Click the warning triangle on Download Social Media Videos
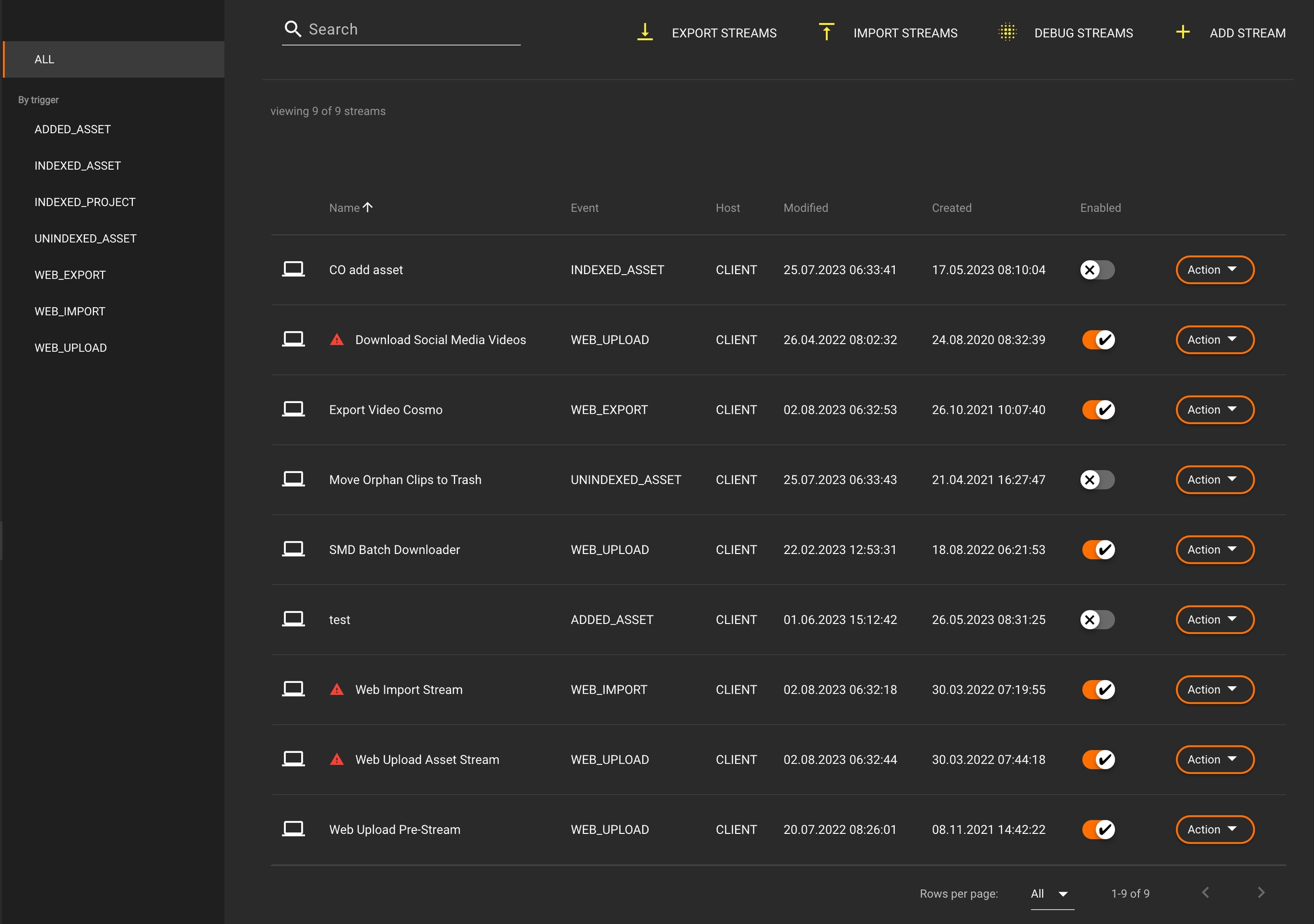This screenshot has width=1314, height=924. pos(336,340)
